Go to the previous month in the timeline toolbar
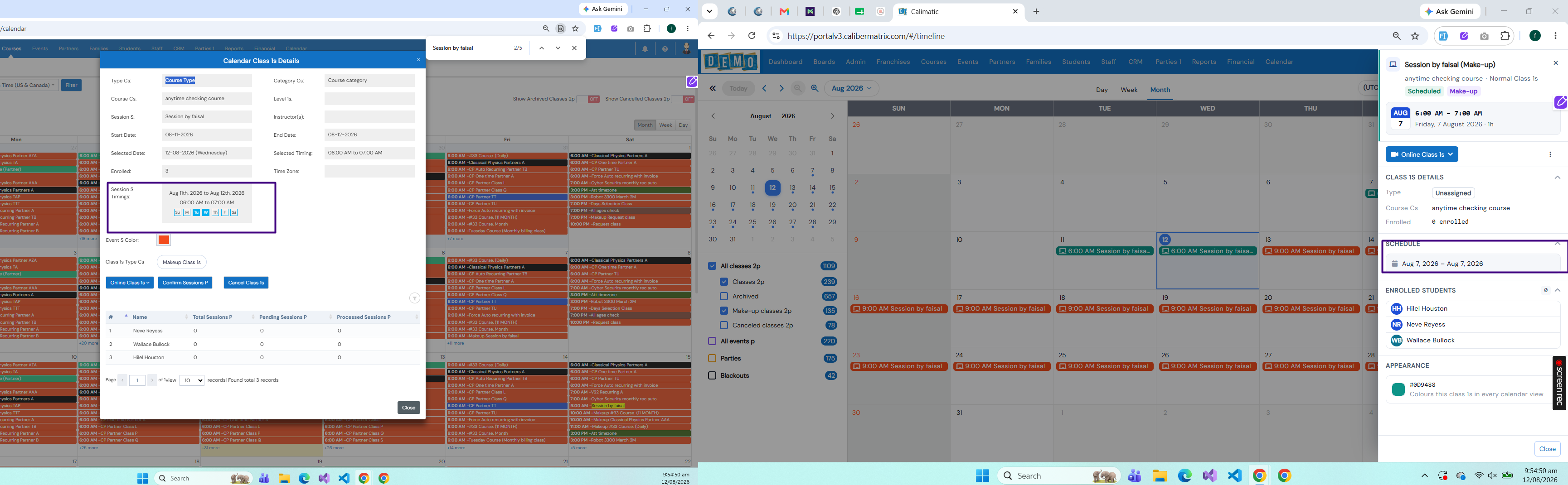The width and height of the screenshot is (1568, 485). coord(765,88)
